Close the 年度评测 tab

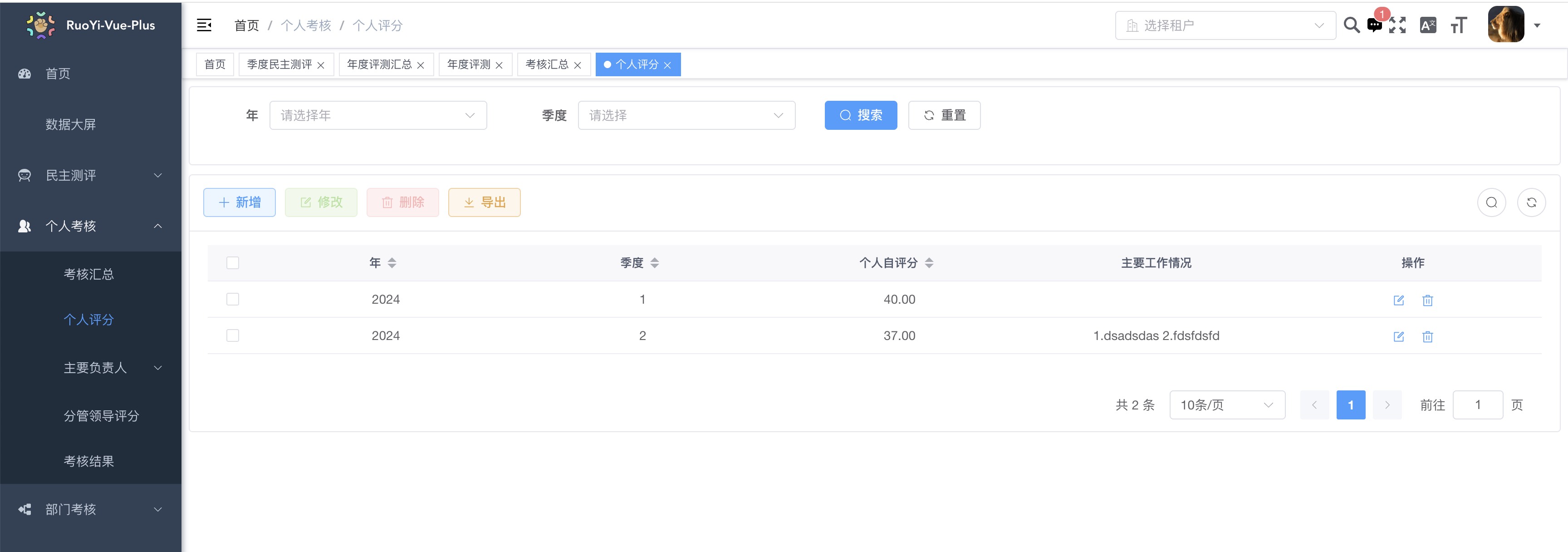click(x=499, y=65)
